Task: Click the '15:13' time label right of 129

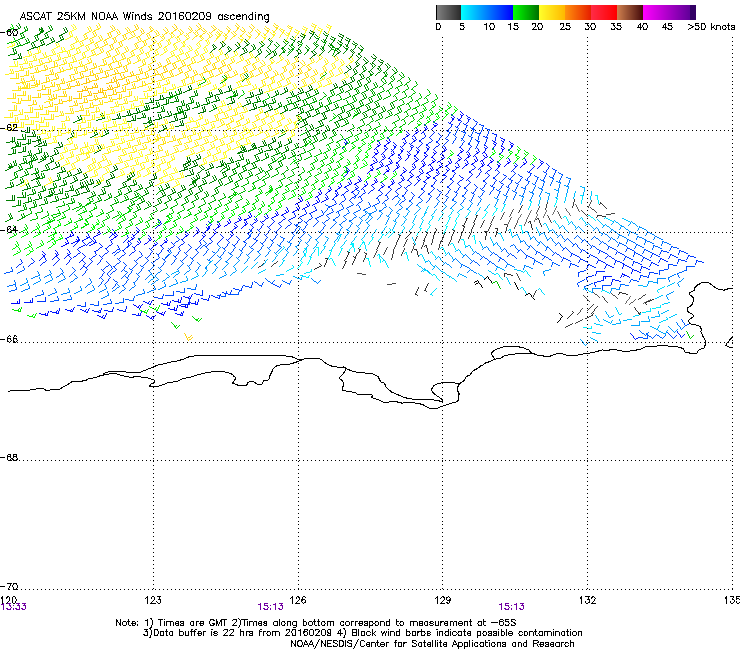Action: (x=512, y=607)
